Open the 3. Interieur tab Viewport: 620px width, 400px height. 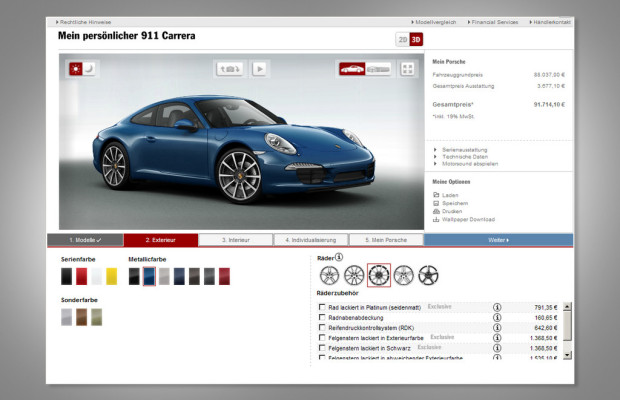coord(236,240)
